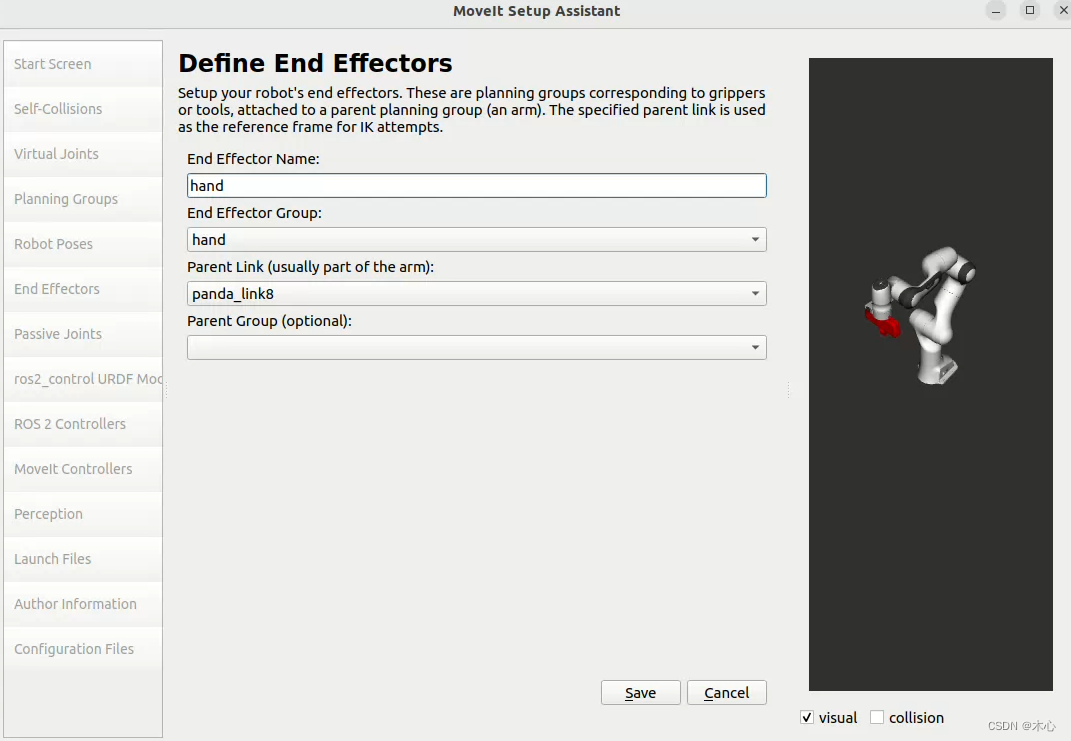Screen dimensions: 1071x741
Task: Click the robot model in 3D view
Action: point(922,314)
